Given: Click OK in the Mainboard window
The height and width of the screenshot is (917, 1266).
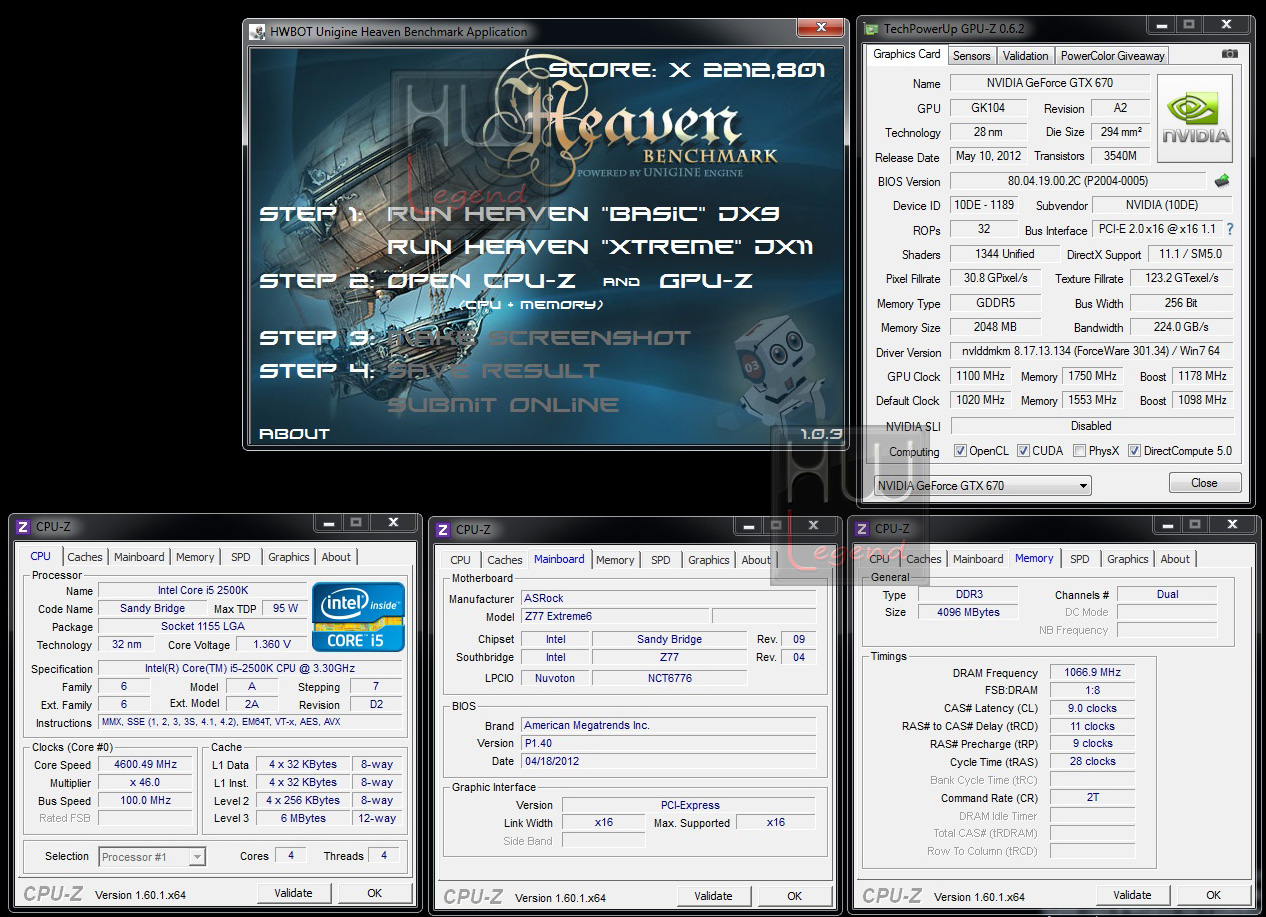Looking at the screenshot, I should tap(794, 896).
